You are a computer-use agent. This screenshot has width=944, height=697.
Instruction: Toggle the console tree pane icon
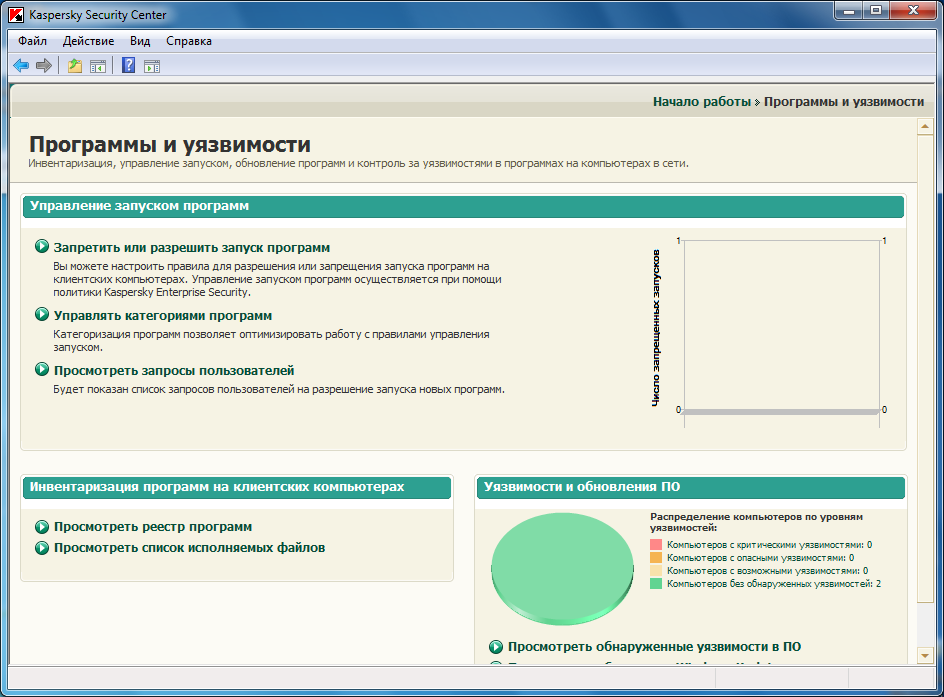click(98, 66)
